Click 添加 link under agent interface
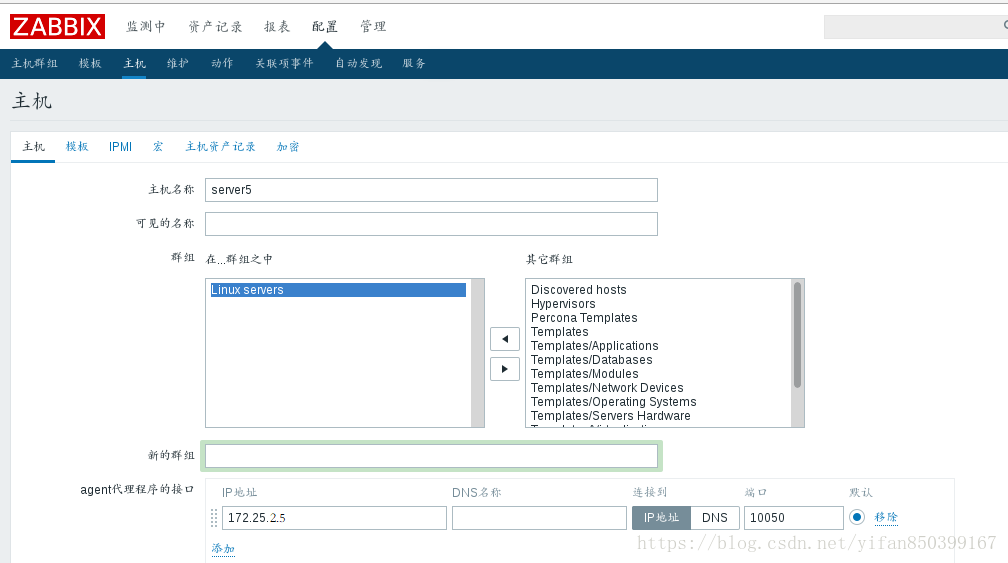The width and height of the screenshot is (1008, 563). click(223, 549)
